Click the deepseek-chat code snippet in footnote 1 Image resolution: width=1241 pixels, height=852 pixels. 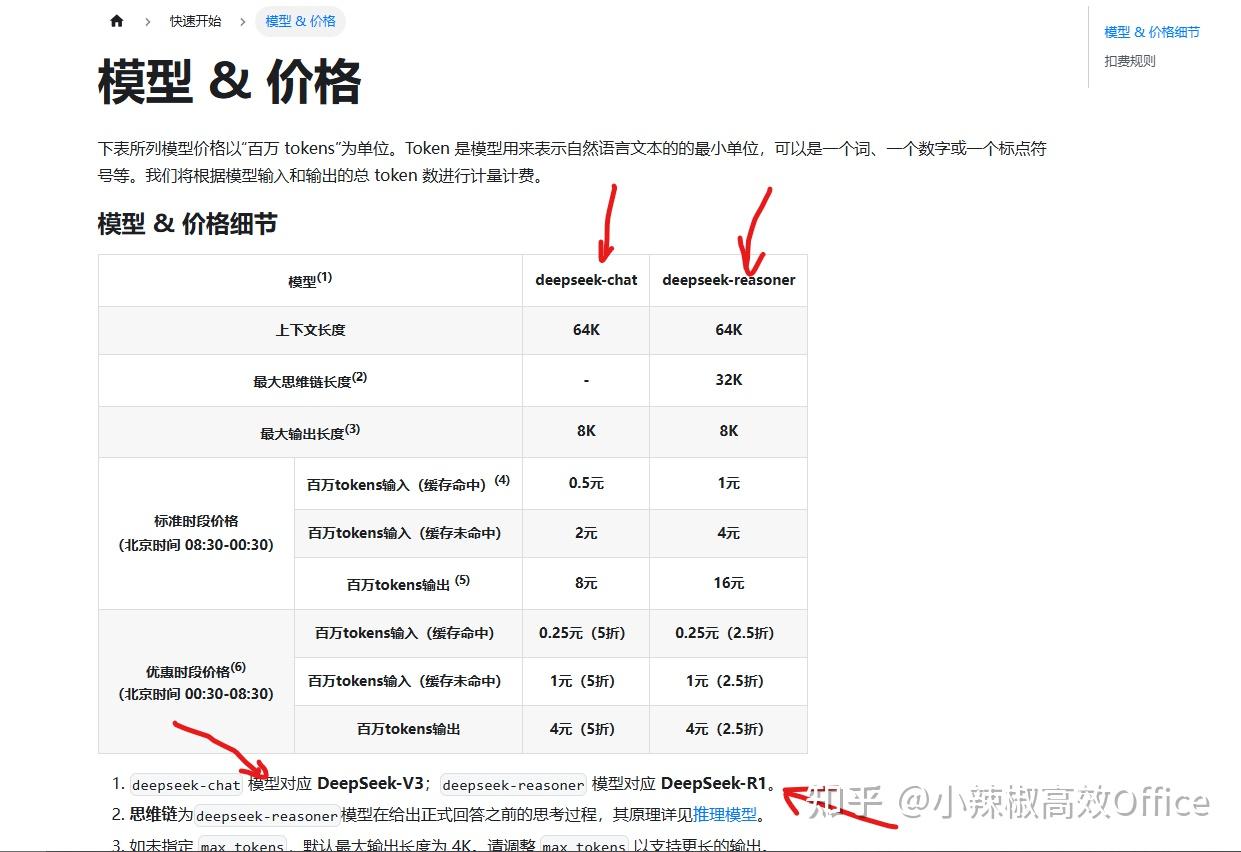point(186,784)
